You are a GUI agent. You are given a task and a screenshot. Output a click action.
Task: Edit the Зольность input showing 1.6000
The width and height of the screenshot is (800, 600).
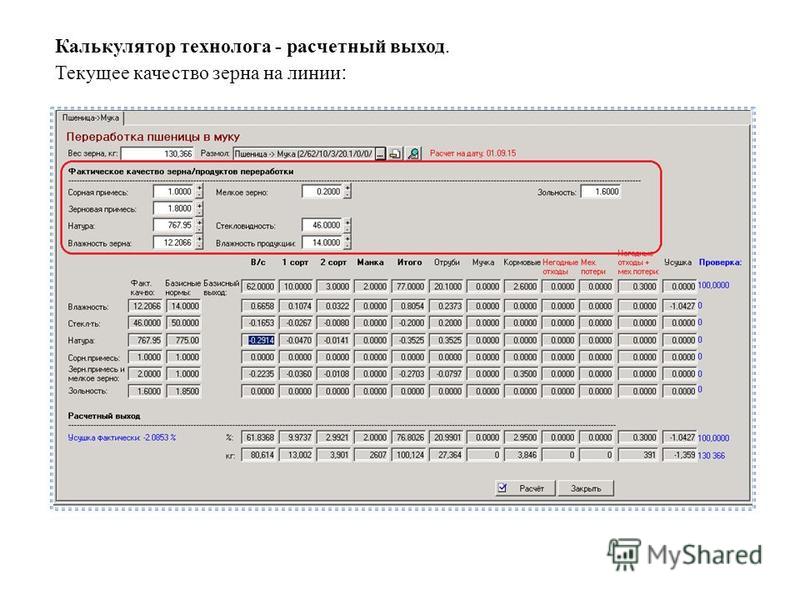tap(601, 192)
